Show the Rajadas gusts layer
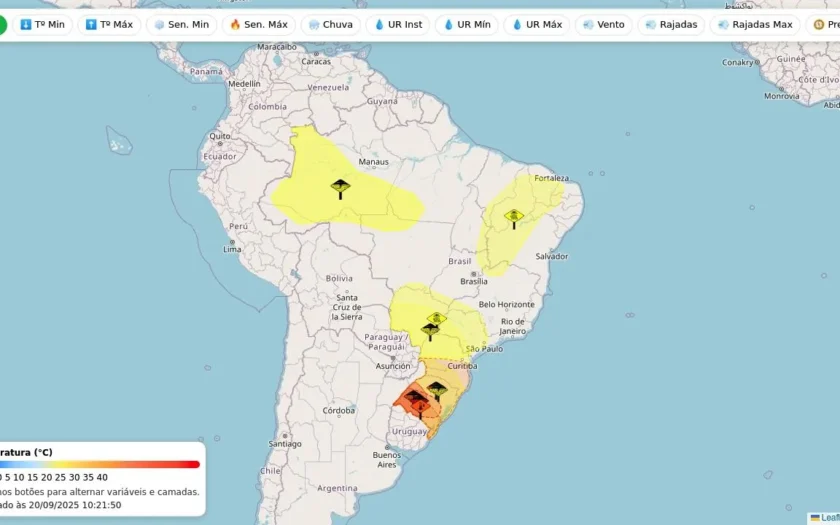The height and width of the screenshot is (525, 840). pyautogui.click(x=671, y=25)
